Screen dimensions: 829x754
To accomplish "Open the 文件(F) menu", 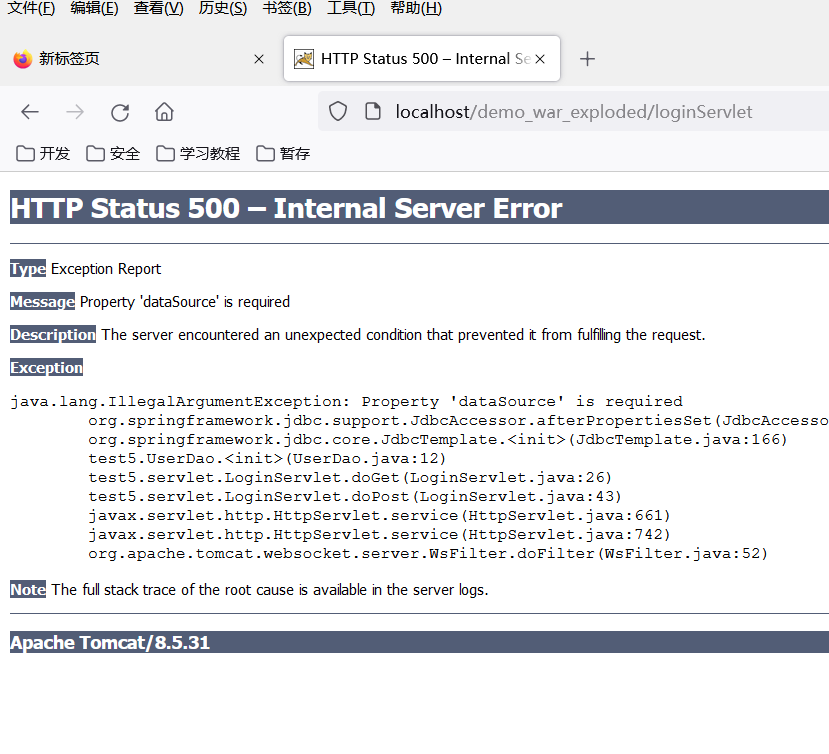I will [31, 8].
